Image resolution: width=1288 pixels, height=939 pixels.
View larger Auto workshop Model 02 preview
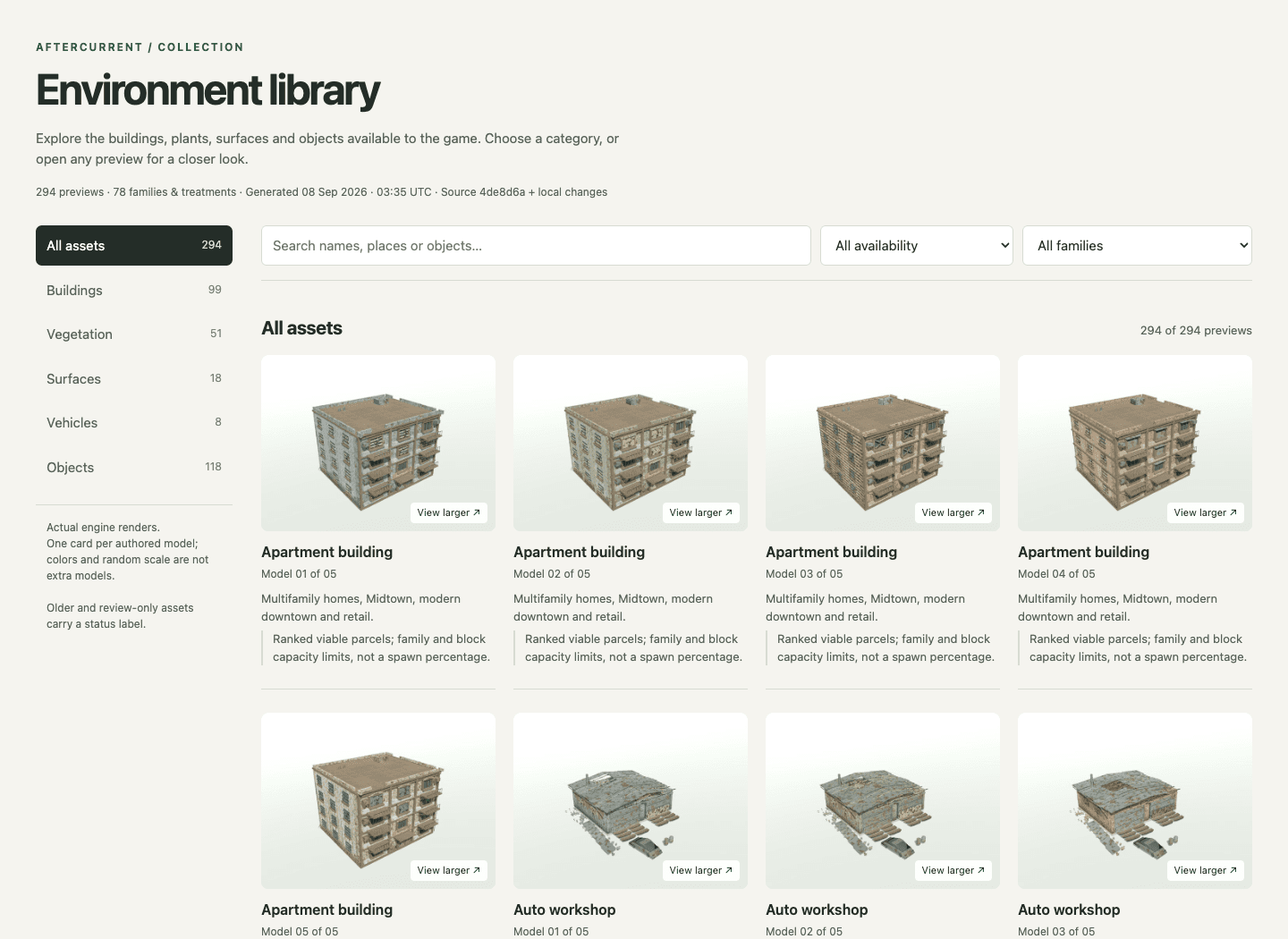[x=953, y=870]
